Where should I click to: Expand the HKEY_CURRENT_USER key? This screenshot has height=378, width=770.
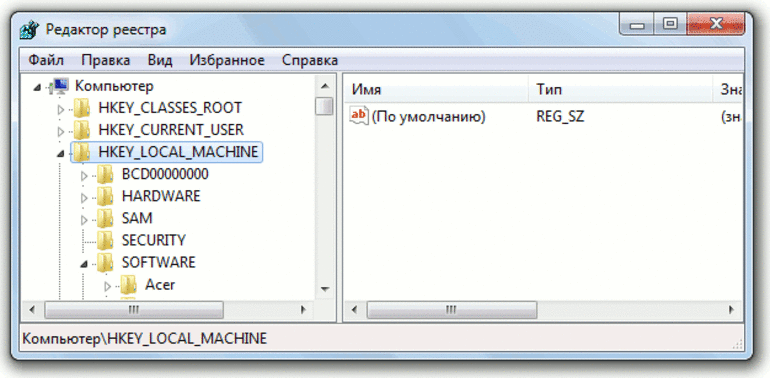[x=61, y=132]
